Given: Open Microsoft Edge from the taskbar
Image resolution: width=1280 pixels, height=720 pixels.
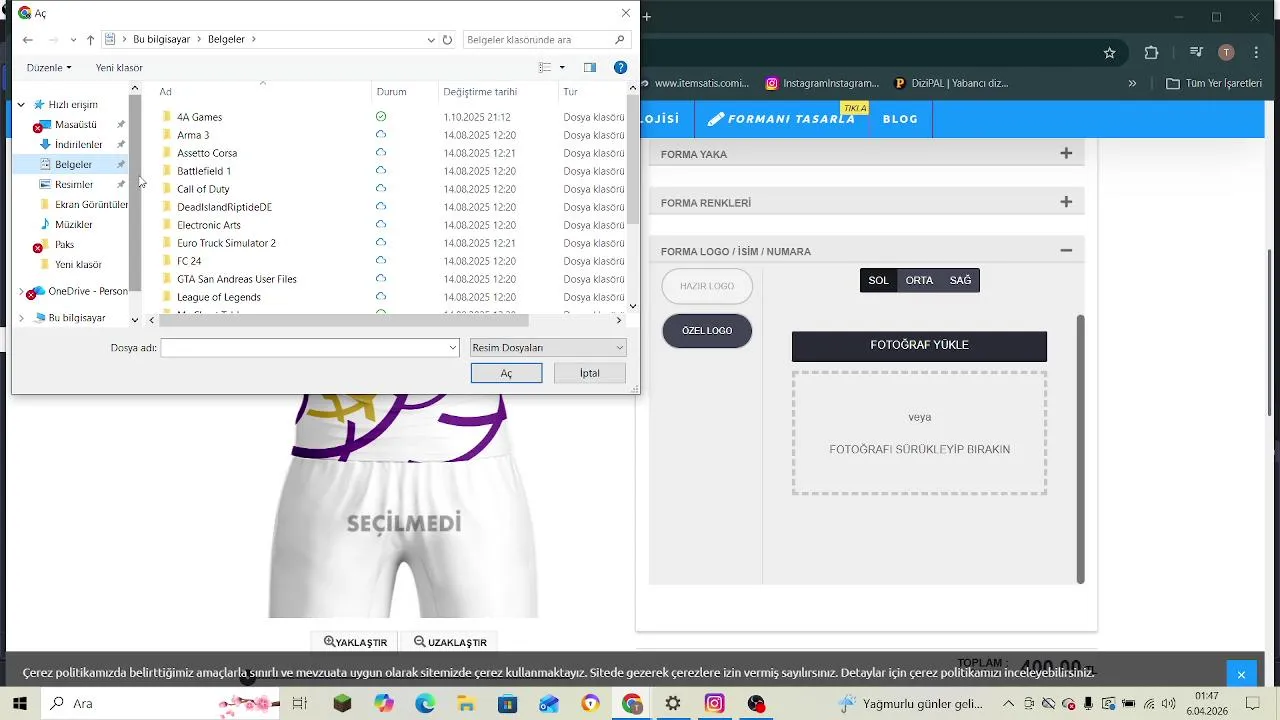Looking at the screenshot, I should tap(425, 704).
